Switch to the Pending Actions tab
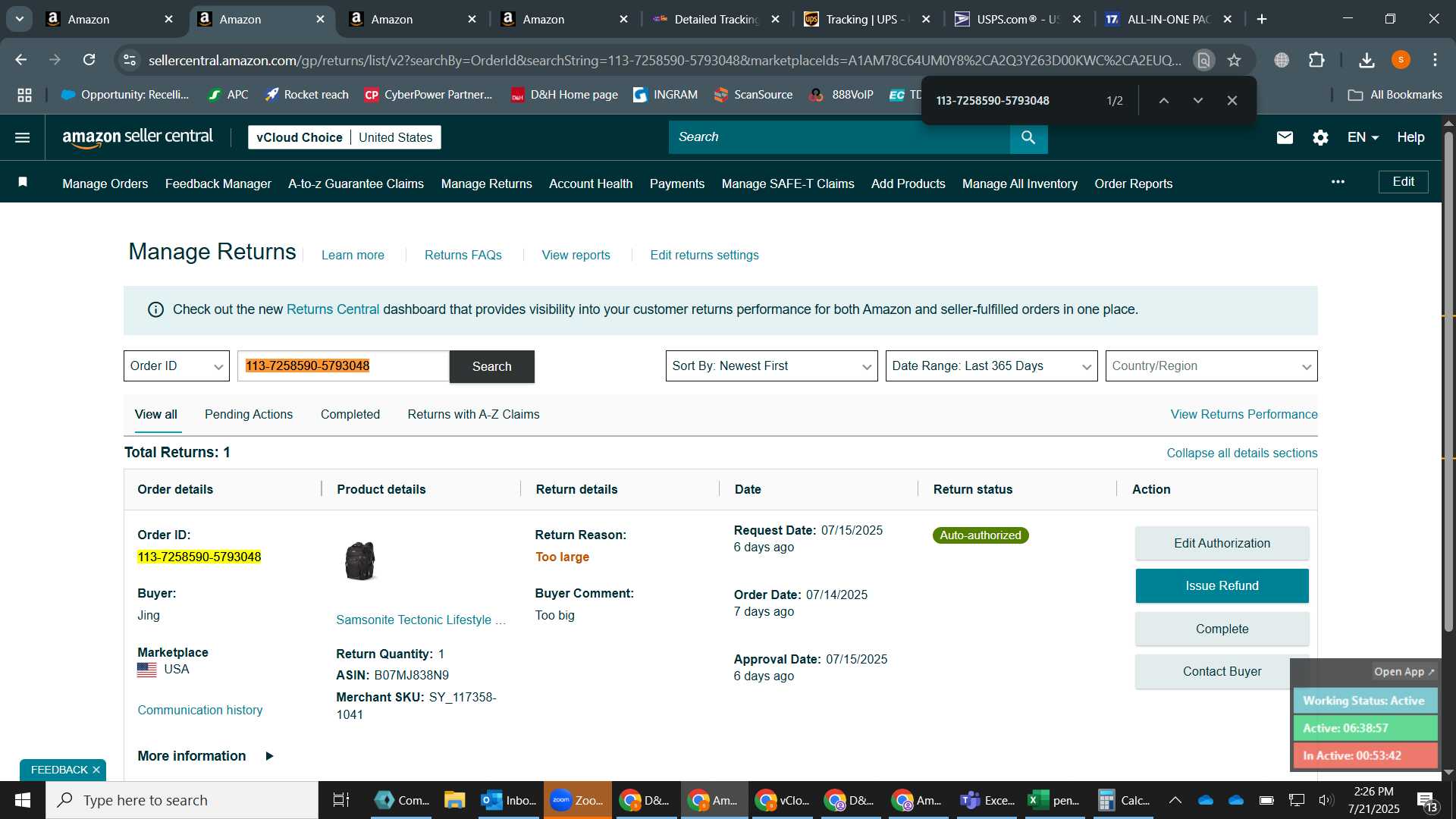 pyautogui.click(x=249, y=414)
